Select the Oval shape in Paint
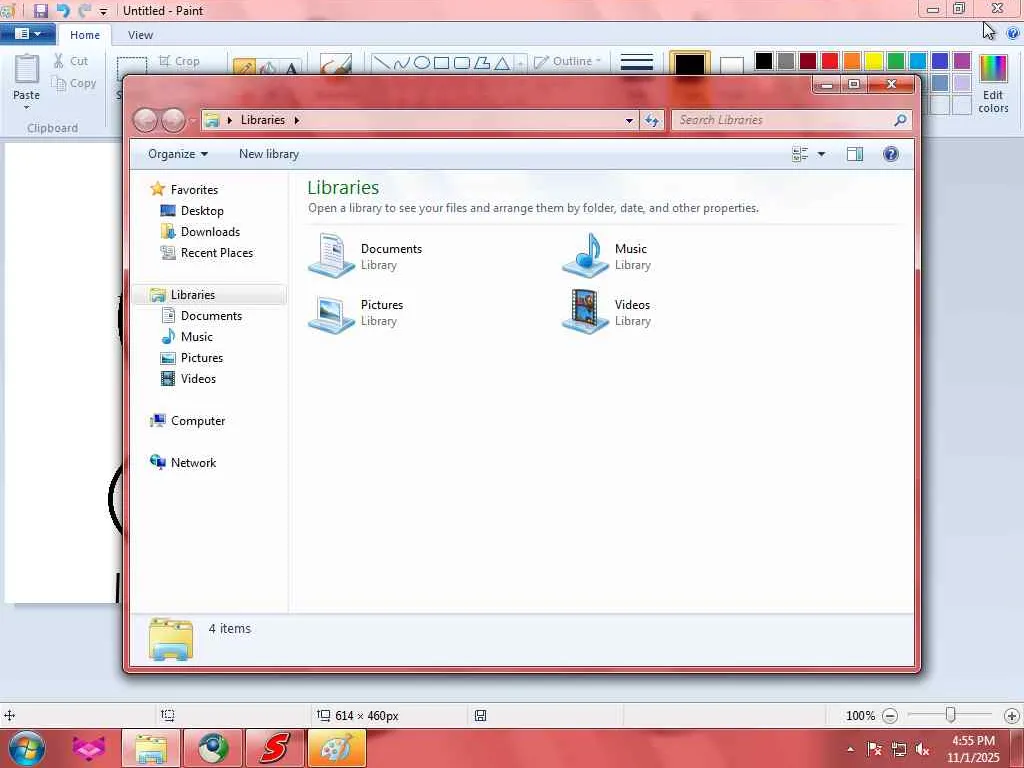1024x768 pixels. pos(422,63)
